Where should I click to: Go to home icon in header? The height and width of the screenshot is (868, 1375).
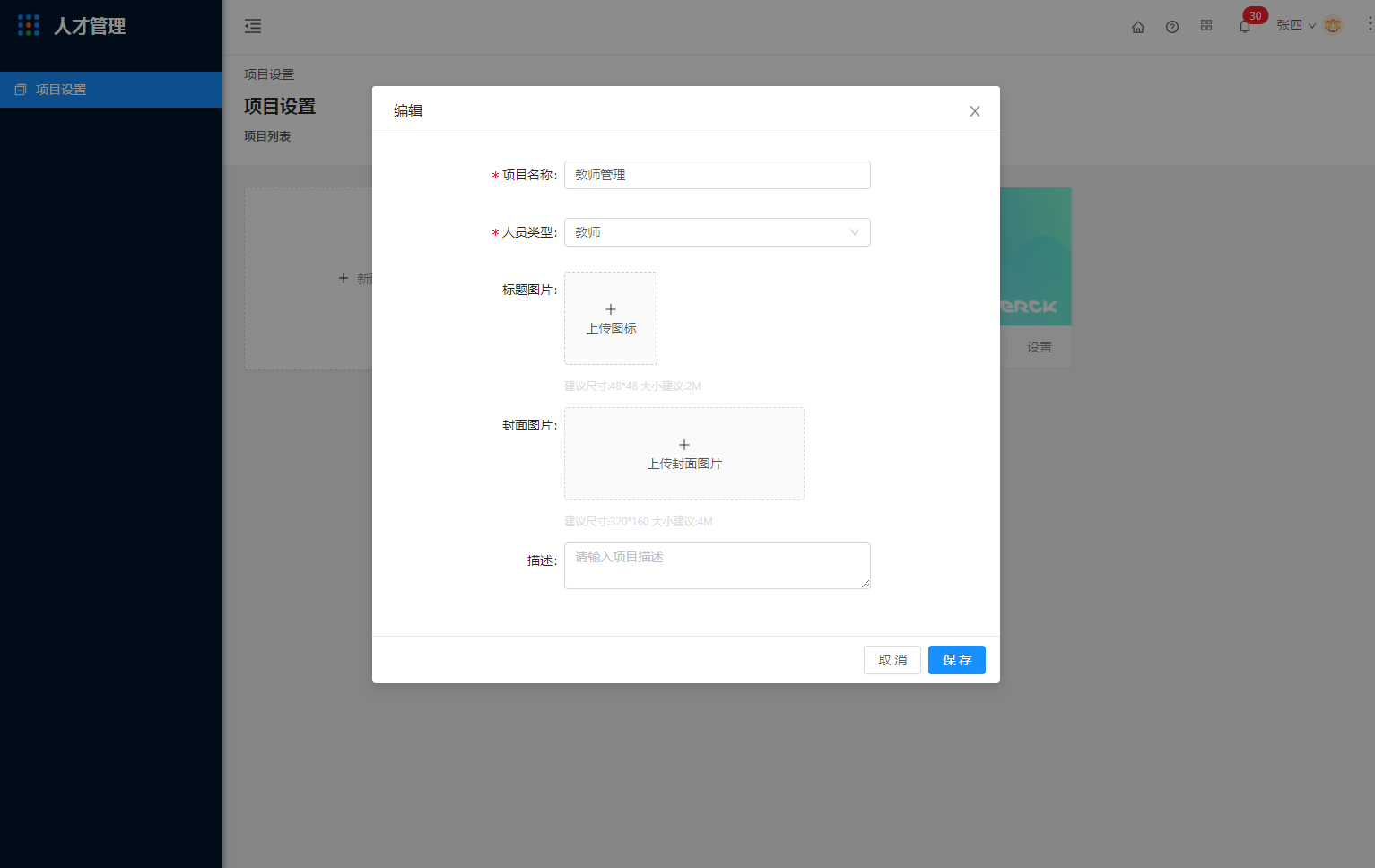click(x=1138, y=27)
